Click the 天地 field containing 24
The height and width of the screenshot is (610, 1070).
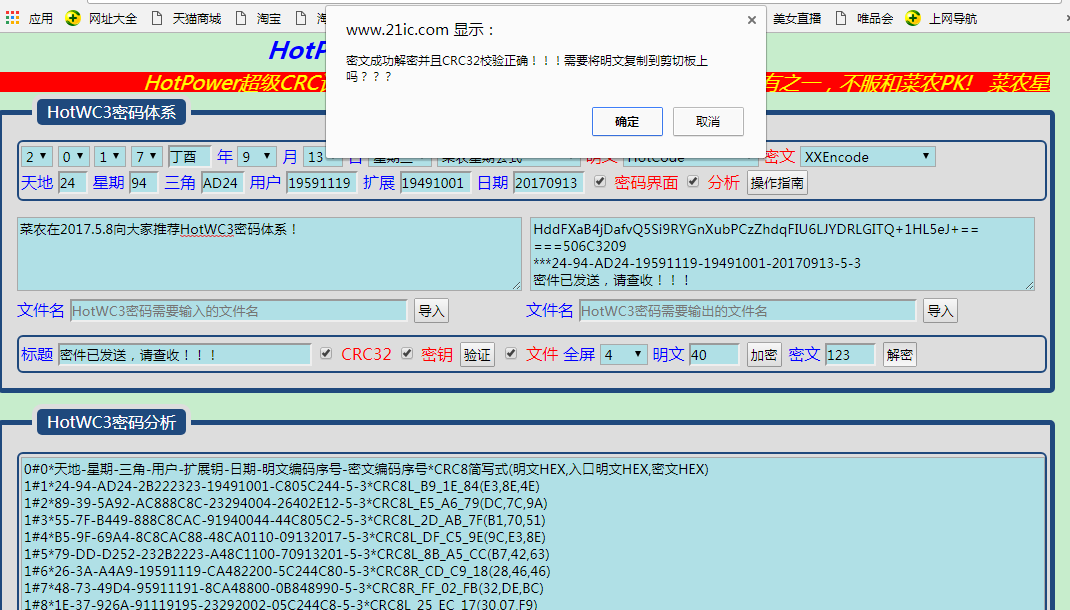(72, 183)
